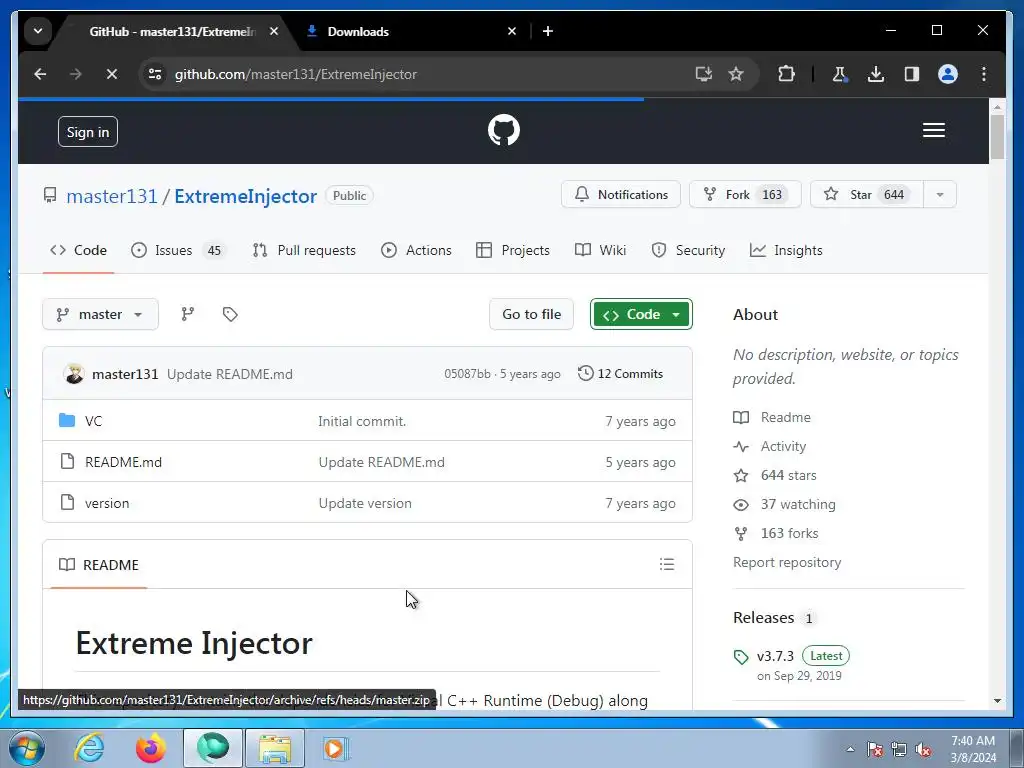The image size is (1024, 768).
Task: Show downloads from toolbar icon
Action: pos(876,74)
